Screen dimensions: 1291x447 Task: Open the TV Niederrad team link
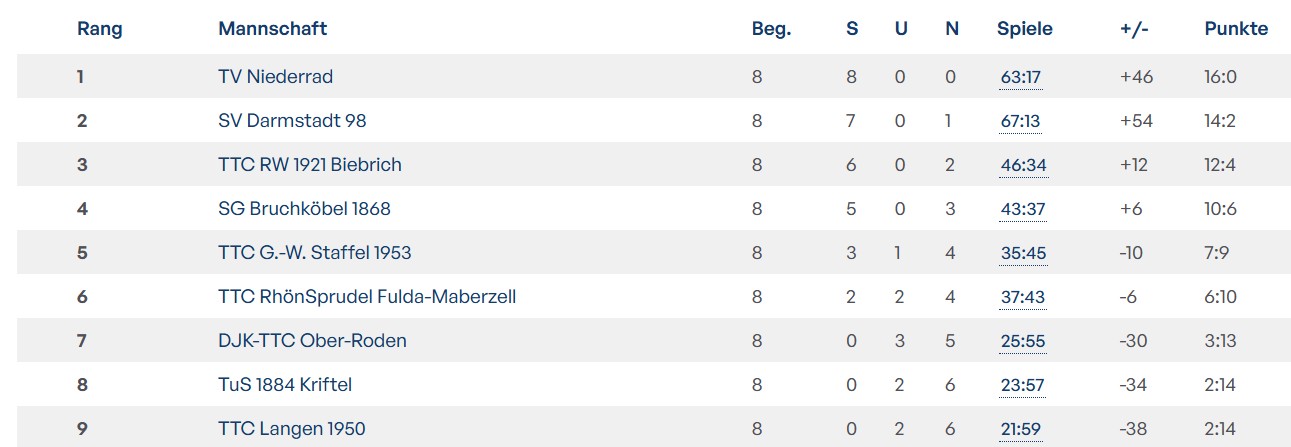pos(275,77)
